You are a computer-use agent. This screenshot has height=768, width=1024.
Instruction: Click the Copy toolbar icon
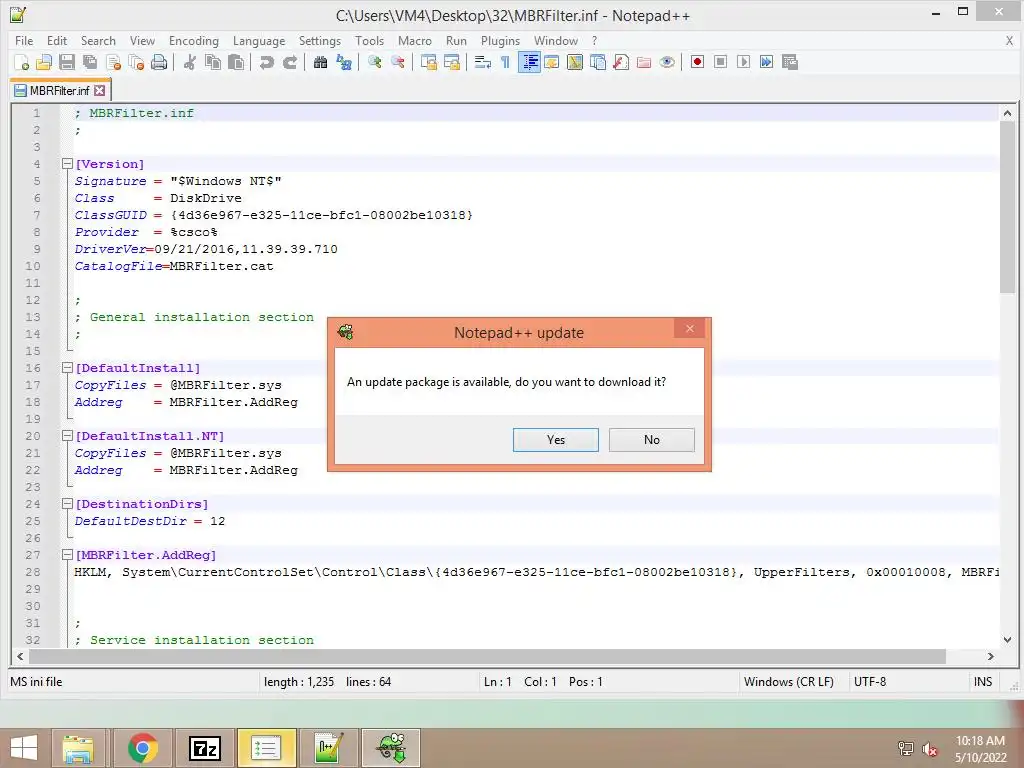point(213,62)
